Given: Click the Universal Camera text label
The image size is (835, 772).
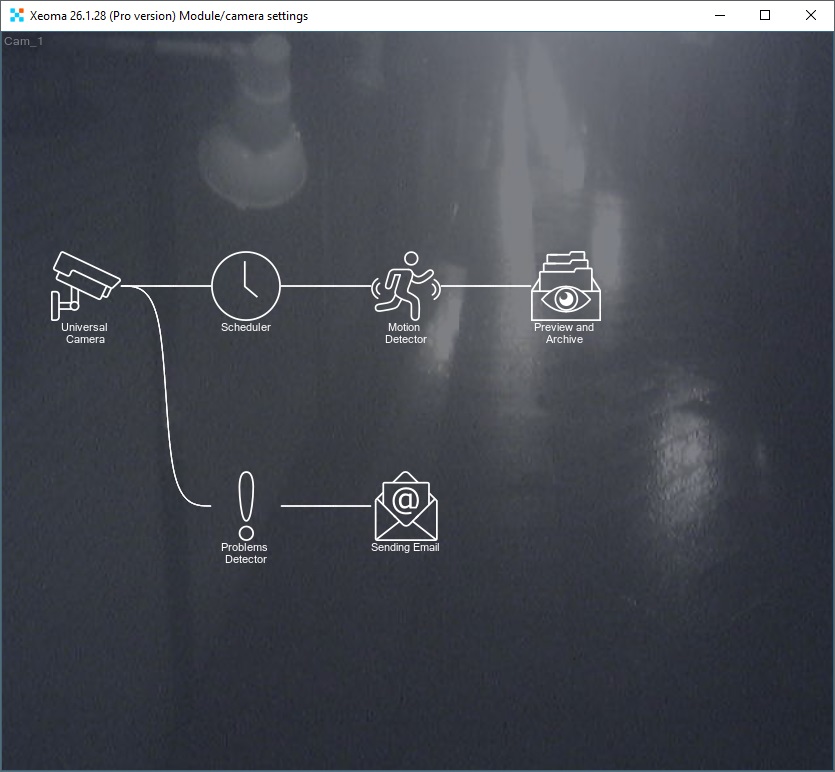Looking at the screenshot, I should click(x=84, y=333).
